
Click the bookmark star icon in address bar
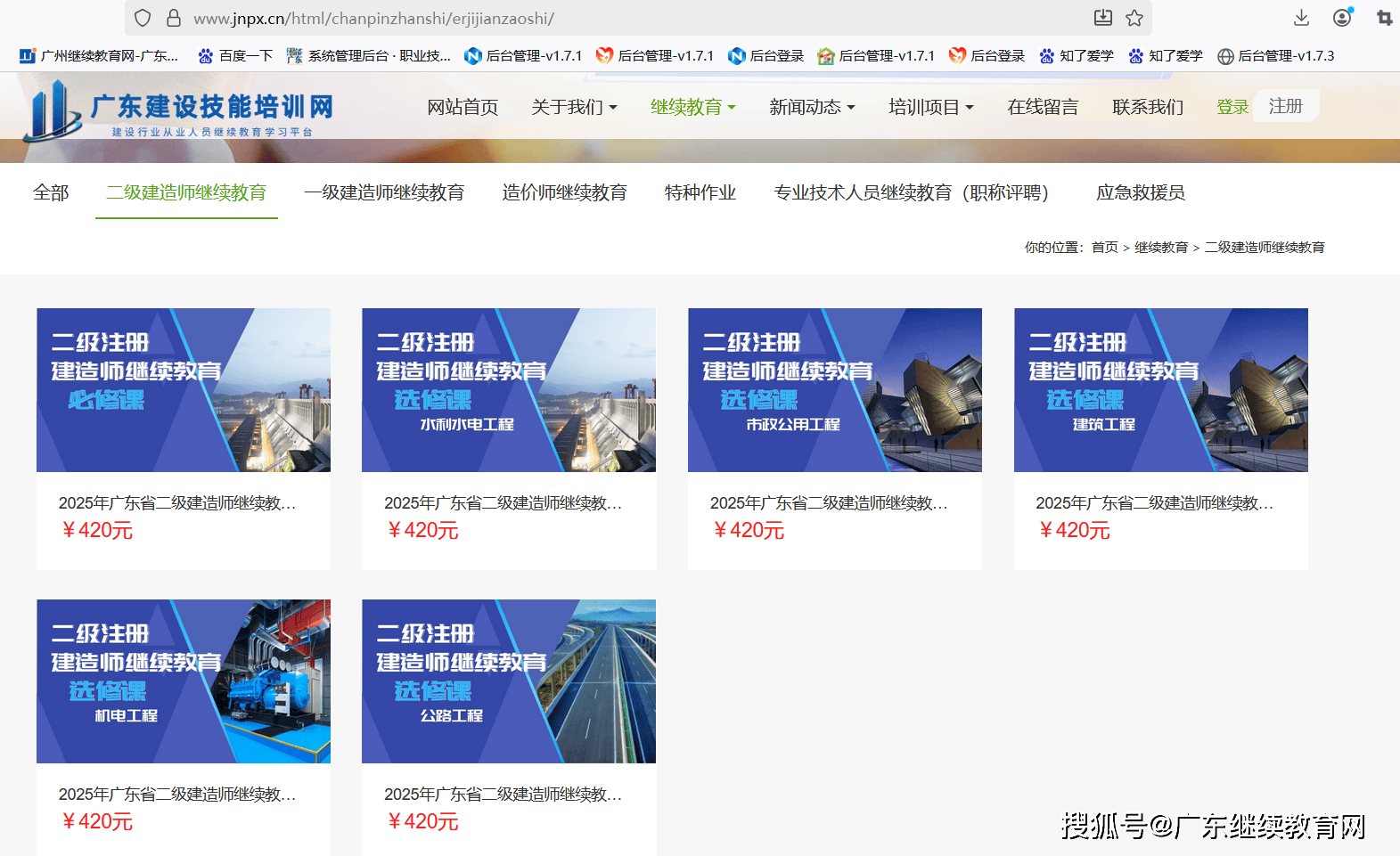[x=1134, y=18]
